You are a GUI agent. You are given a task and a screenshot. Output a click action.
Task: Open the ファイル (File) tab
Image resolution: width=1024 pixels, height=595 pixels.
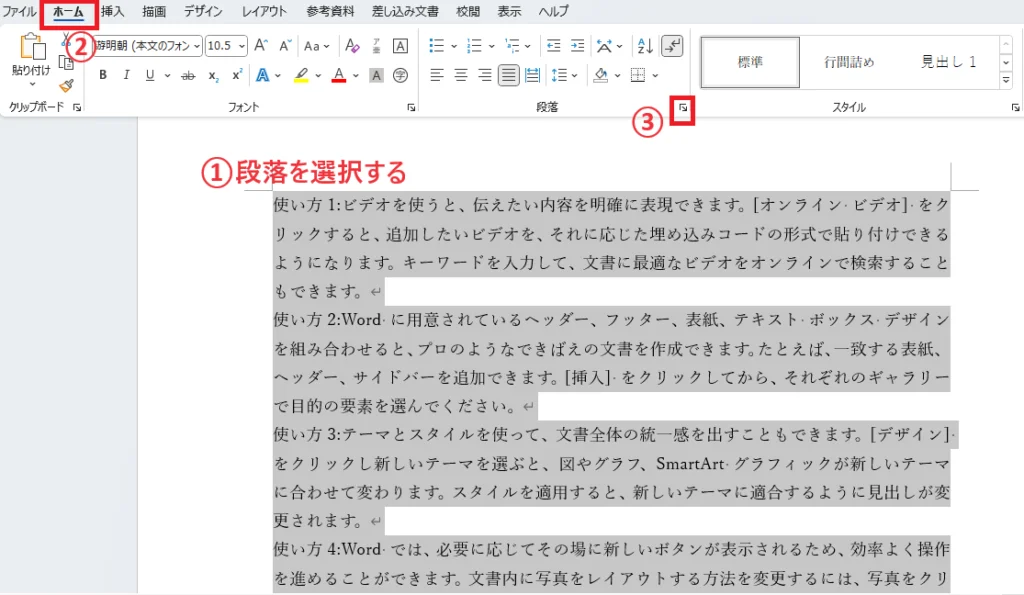pos(18,12)
